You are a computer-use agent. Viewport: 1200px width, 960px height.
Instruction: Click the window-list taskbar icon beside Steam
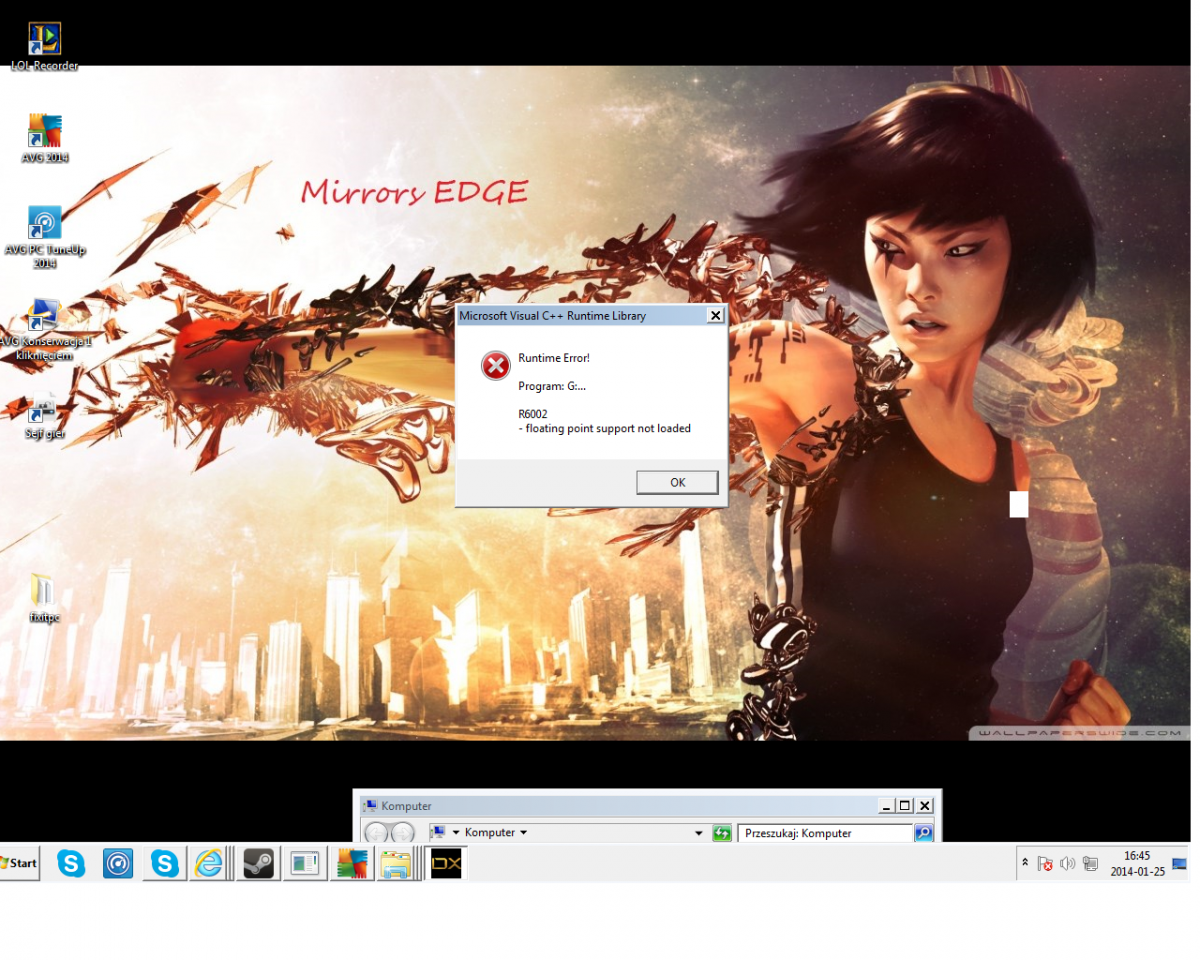click(x=304, y=863)
